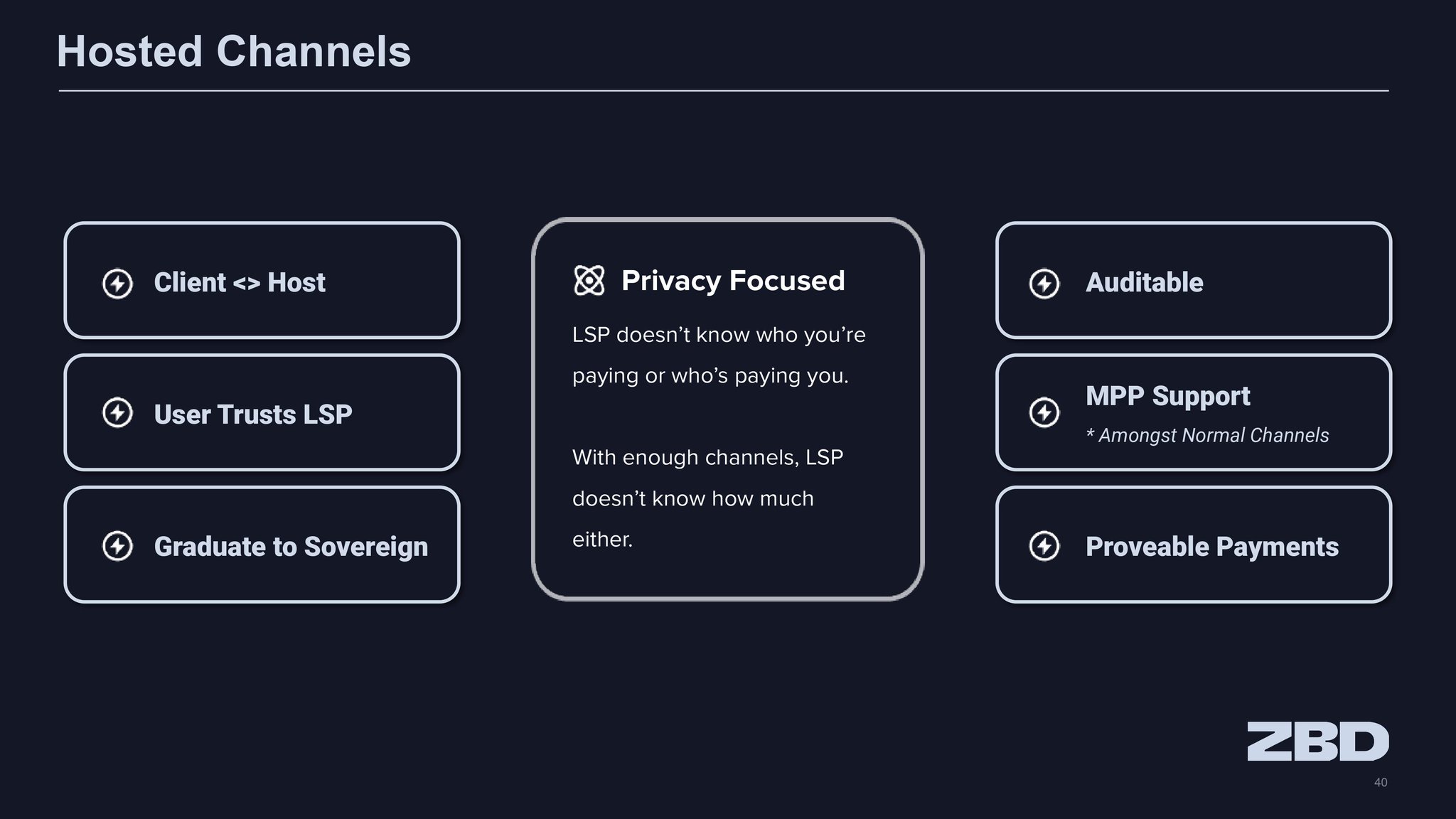Click the lightning icon beside Auditable
Viewport: 1456px width, 819px height.
point(1044,284)
